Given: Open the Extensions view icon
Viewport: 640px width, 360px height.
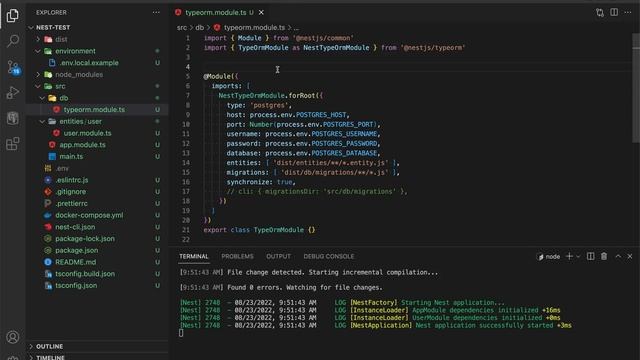Looking at the screenshot, I should coord(13,144).
